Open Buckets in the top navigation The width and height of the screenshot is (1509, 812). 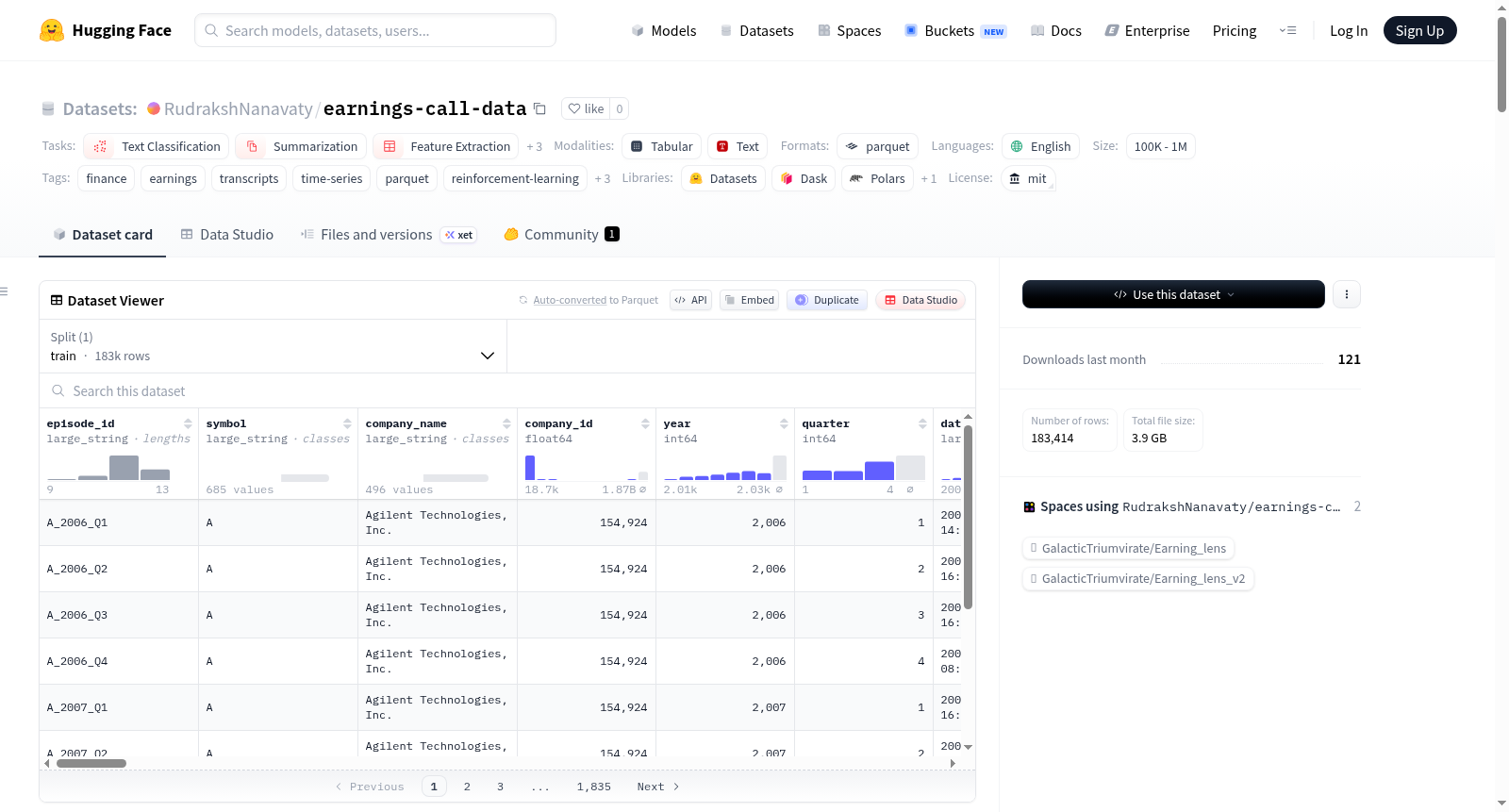pyautogui.click(x=955, y=30)
